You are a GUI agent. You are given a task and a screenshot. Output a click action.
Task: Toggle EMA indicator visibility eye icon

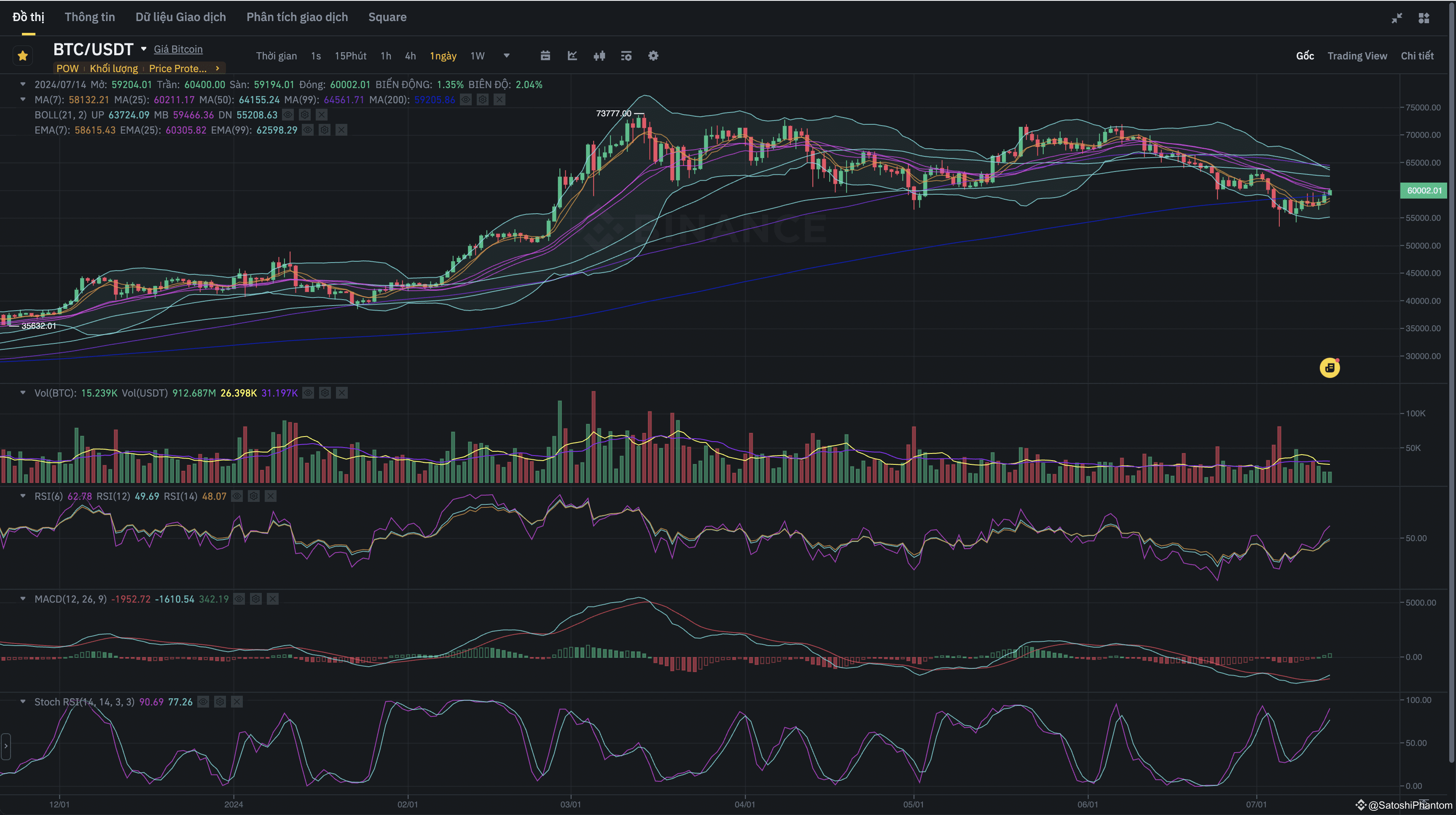click(307, 130)
